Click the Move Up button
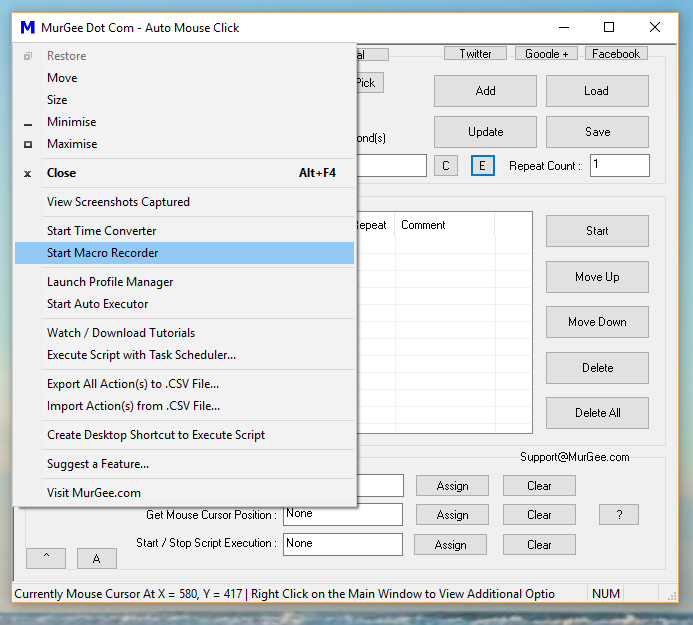This screenshot has height=625, width=693. [597, 277]
